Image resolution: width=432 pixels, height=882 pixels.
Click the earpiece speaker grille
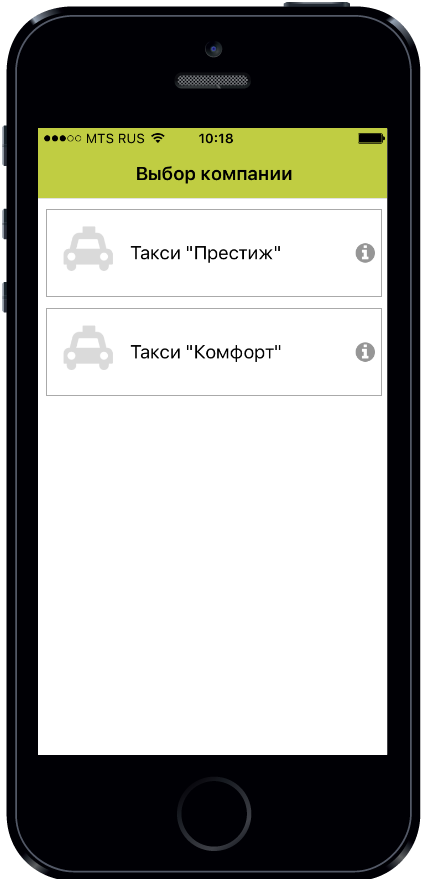pyautogui.click(x=213, y=81)
